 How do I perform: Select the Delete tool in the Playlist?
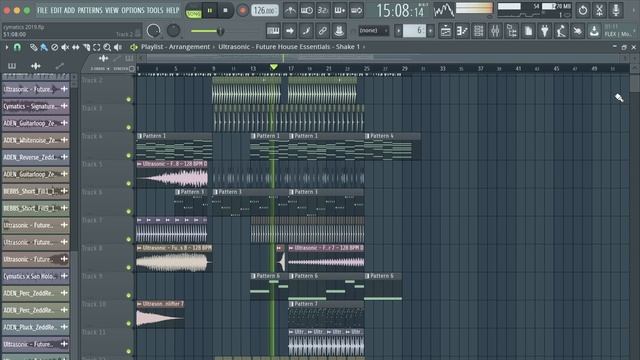[x=54, y=47]
